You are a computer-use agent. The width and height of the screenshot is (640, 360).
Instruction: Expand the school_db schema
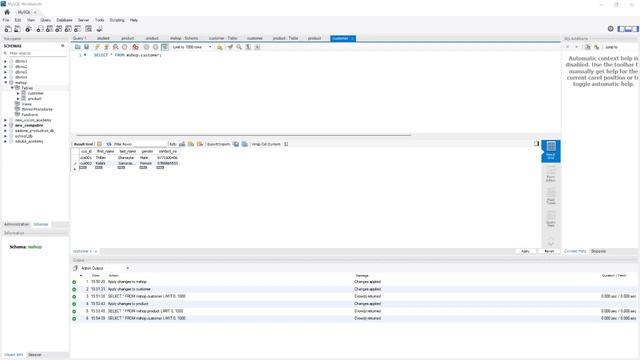(6, 136)
